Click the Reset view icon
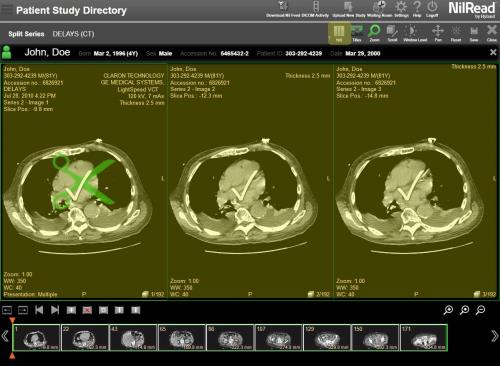The width and height of the screenshot is (500, 366). [x=456, y=34]
